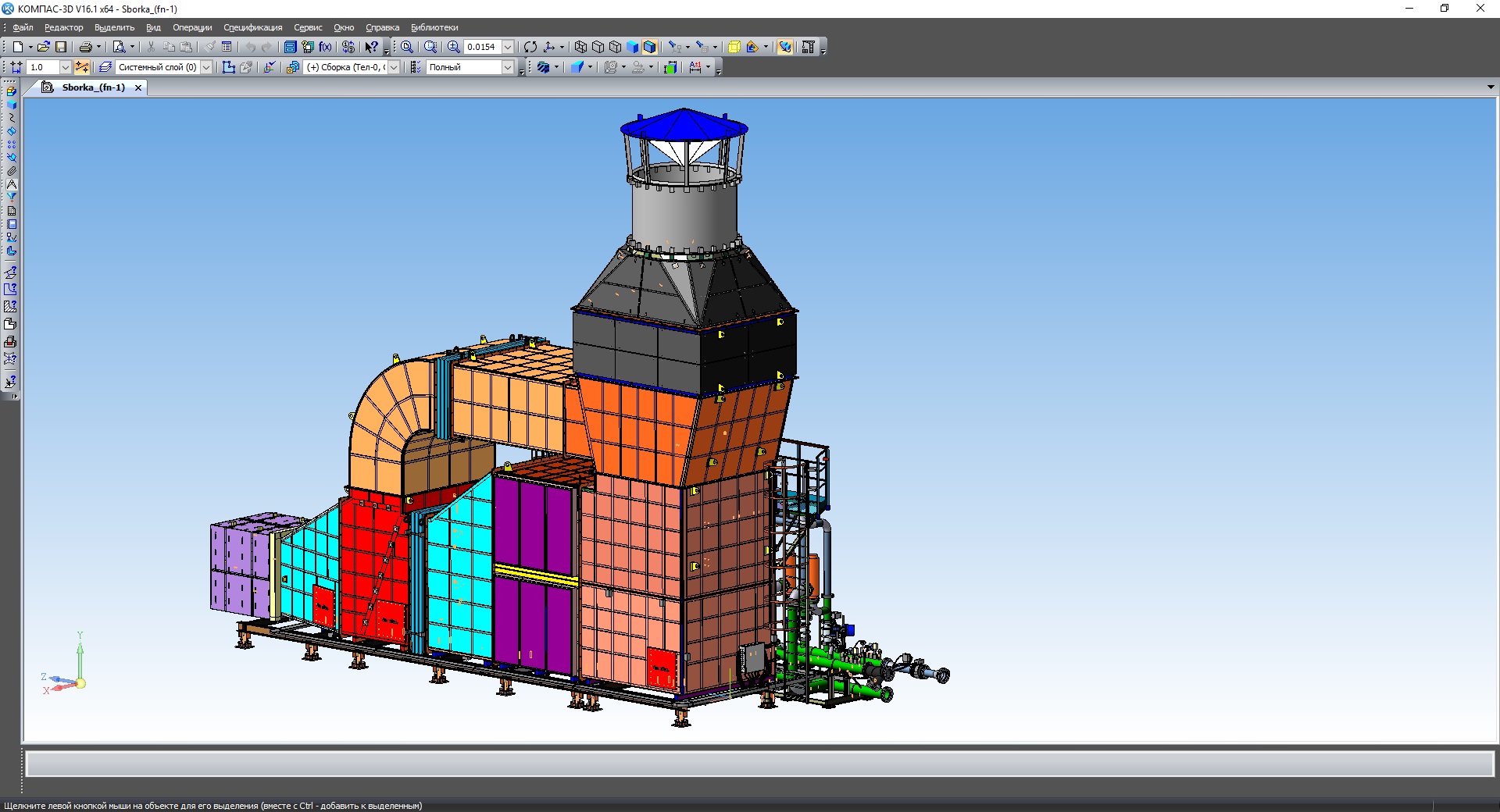Switch to the Sborka_(fn-1) document tab
Image resolution: width=1500 pixels, height=812 pixels.
[93, 87]
